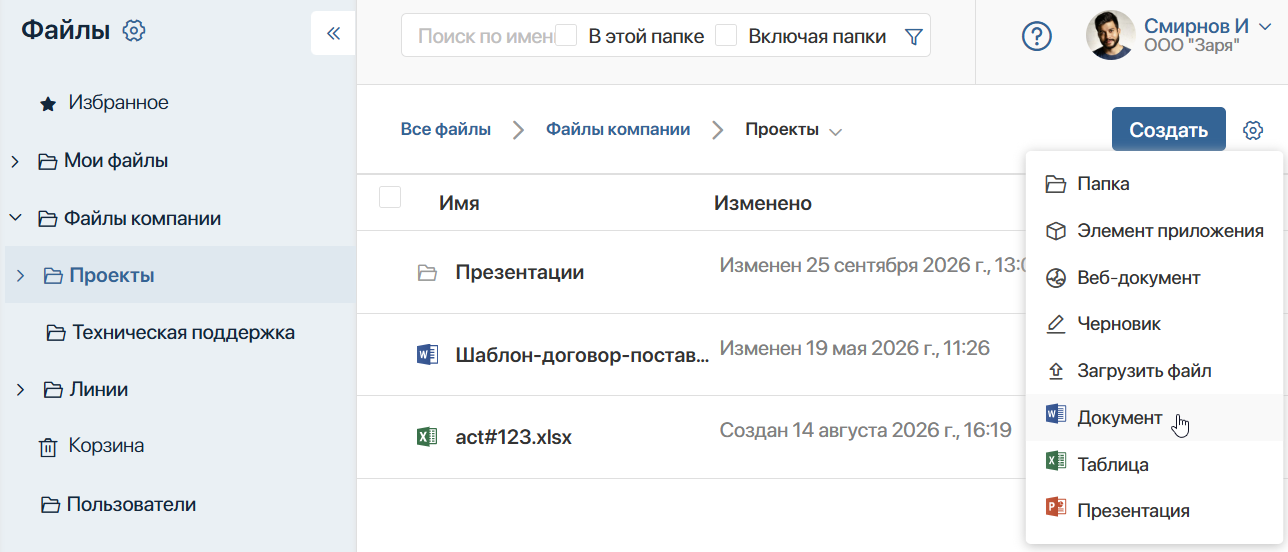Enable the 'Включая папки' checkbox
The image size is (1288, 552).
(726, 35)
